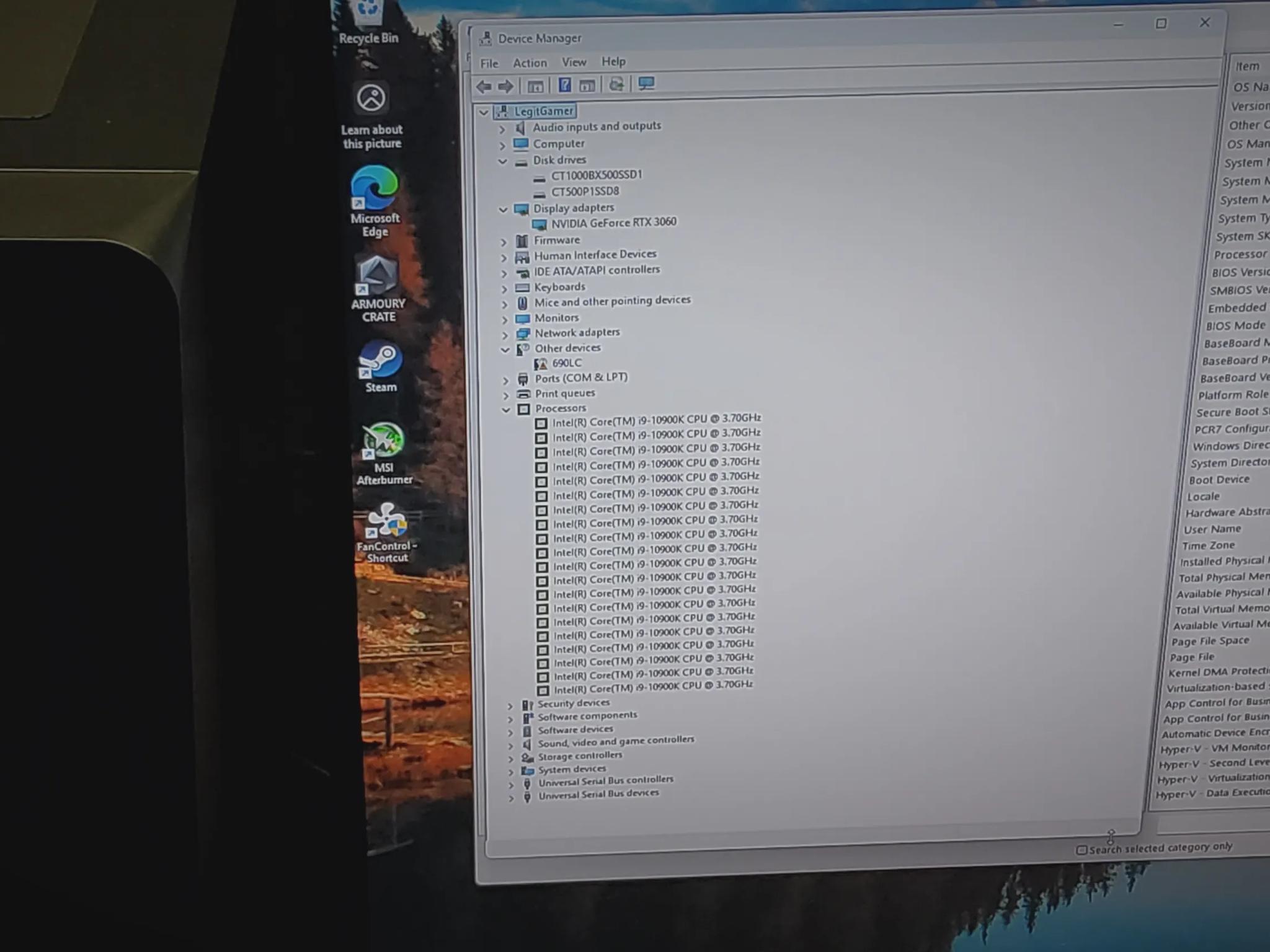Select the Print queues category
Image resolution: width=1270 pixels, height=952 pixels.
(565, 394)
